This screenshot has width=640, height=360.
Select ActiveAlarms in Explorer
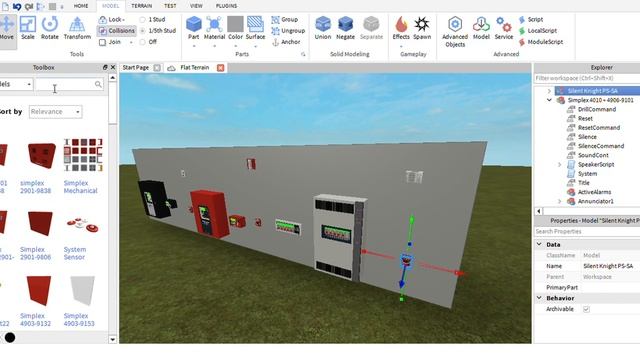pos(594,192)
